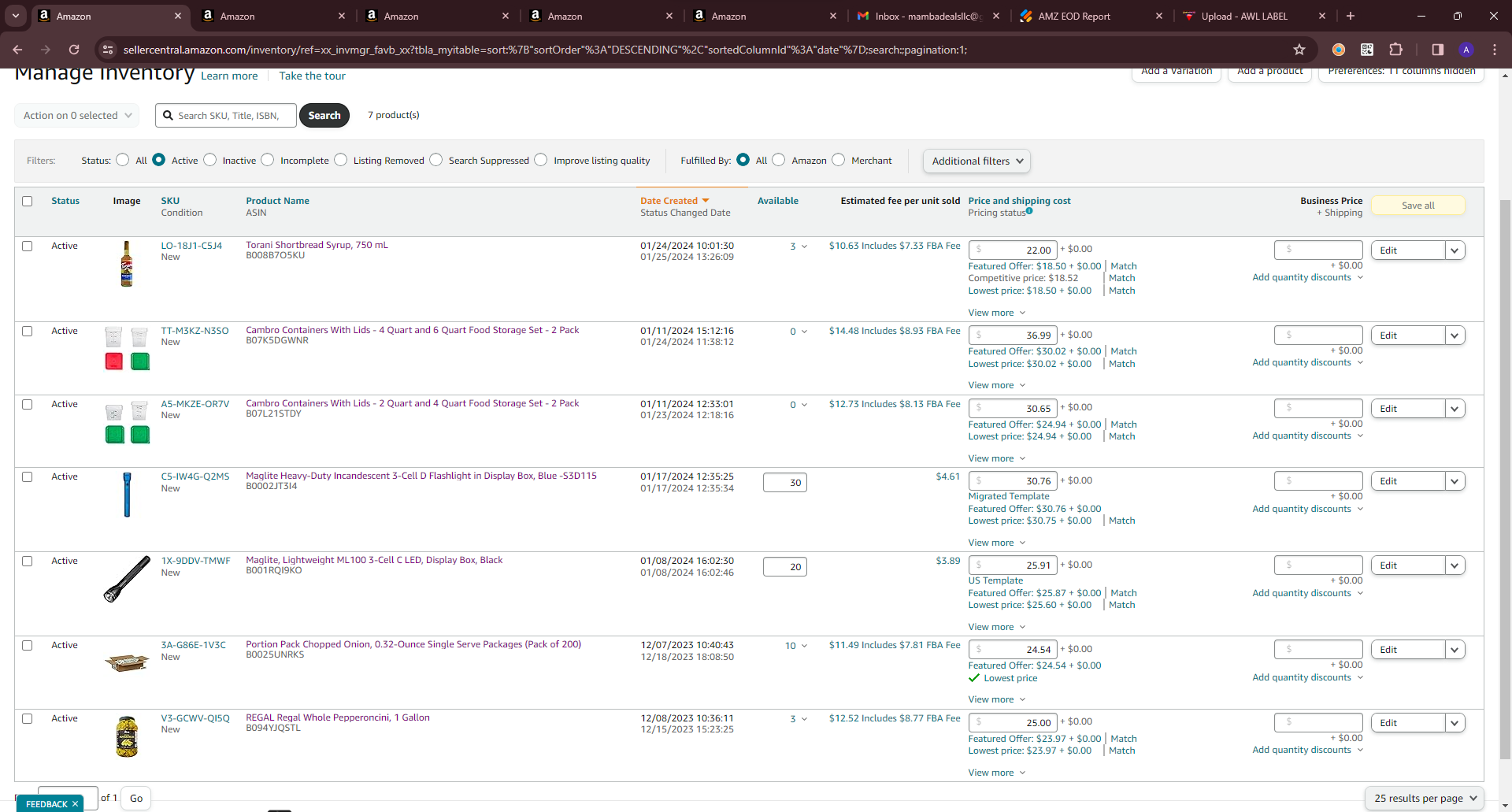Click Match next to Competitive price $18.52
The height and width of the screenshot is (812, 1512).
point(1122,278)
